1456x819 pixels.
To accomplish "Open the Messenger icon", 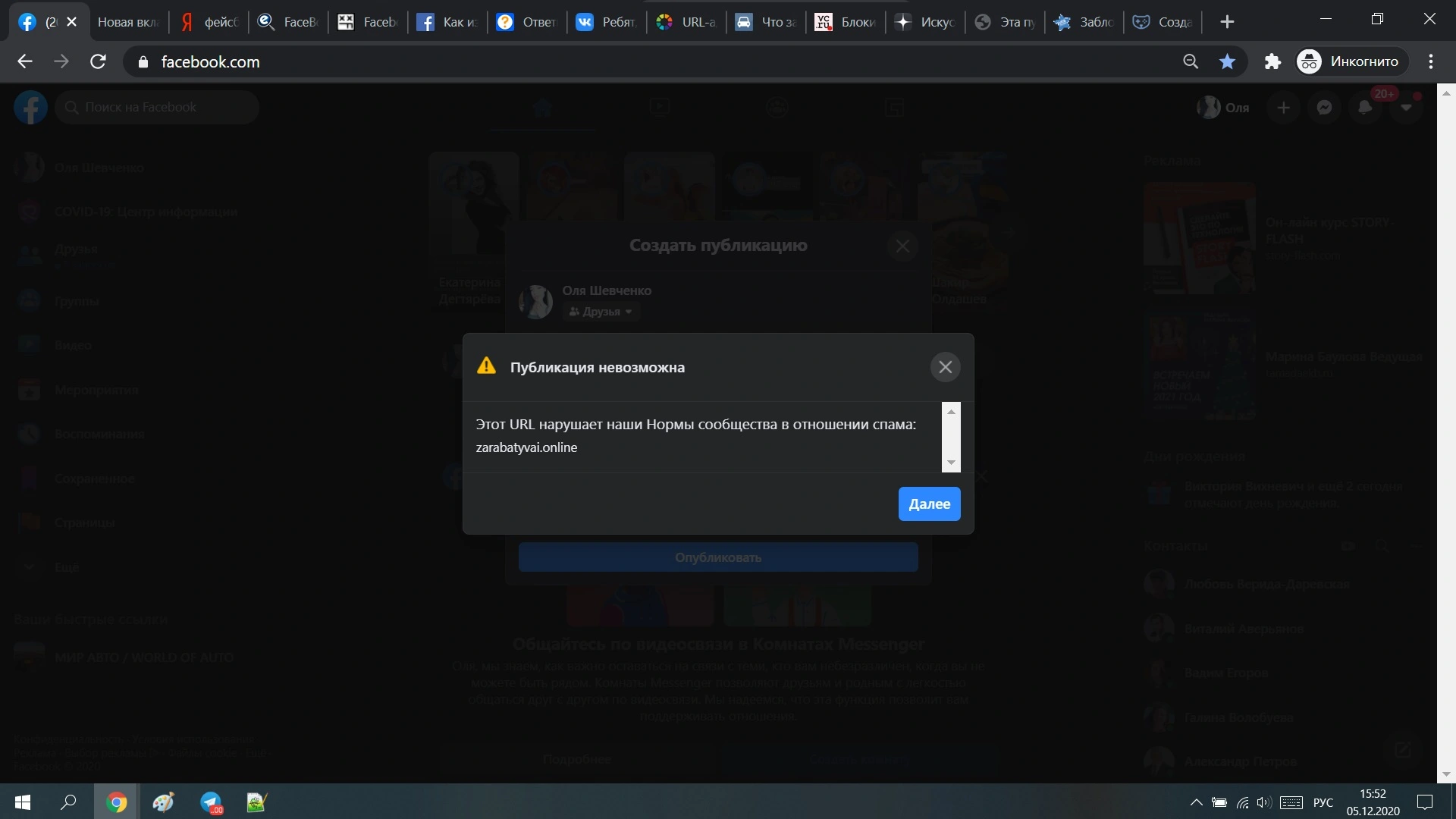I will tap(1324, 108).
